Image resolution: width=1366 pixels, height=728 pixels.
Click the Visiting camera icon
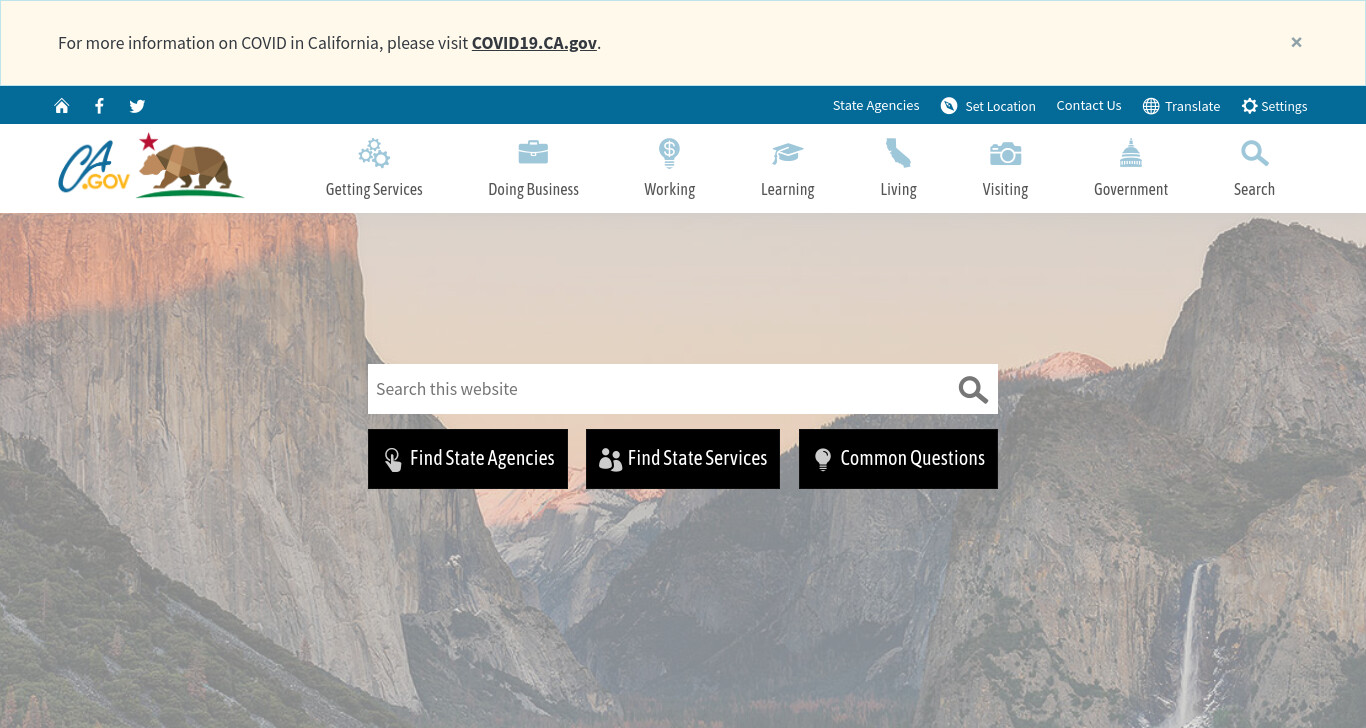1005,153
